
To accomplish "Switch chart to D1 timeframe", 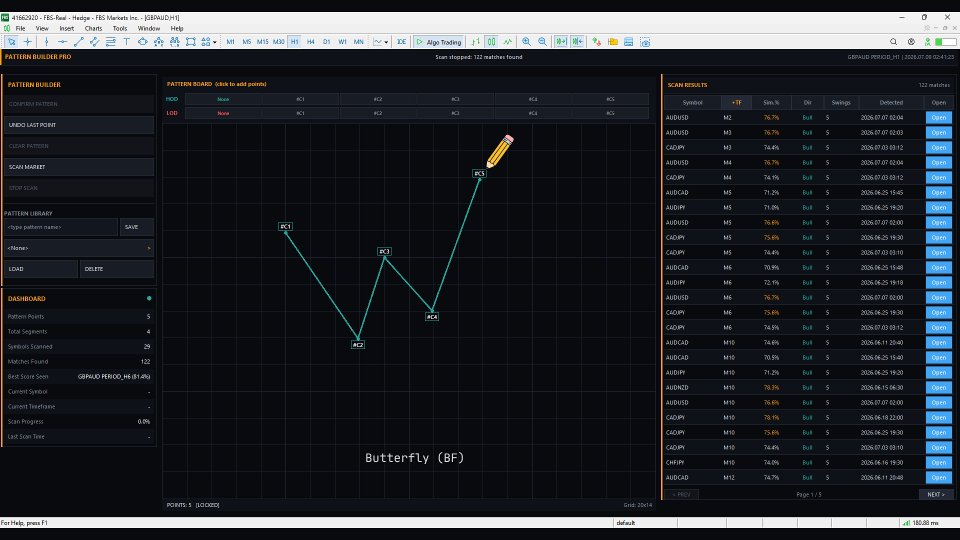I will point(326,42).
